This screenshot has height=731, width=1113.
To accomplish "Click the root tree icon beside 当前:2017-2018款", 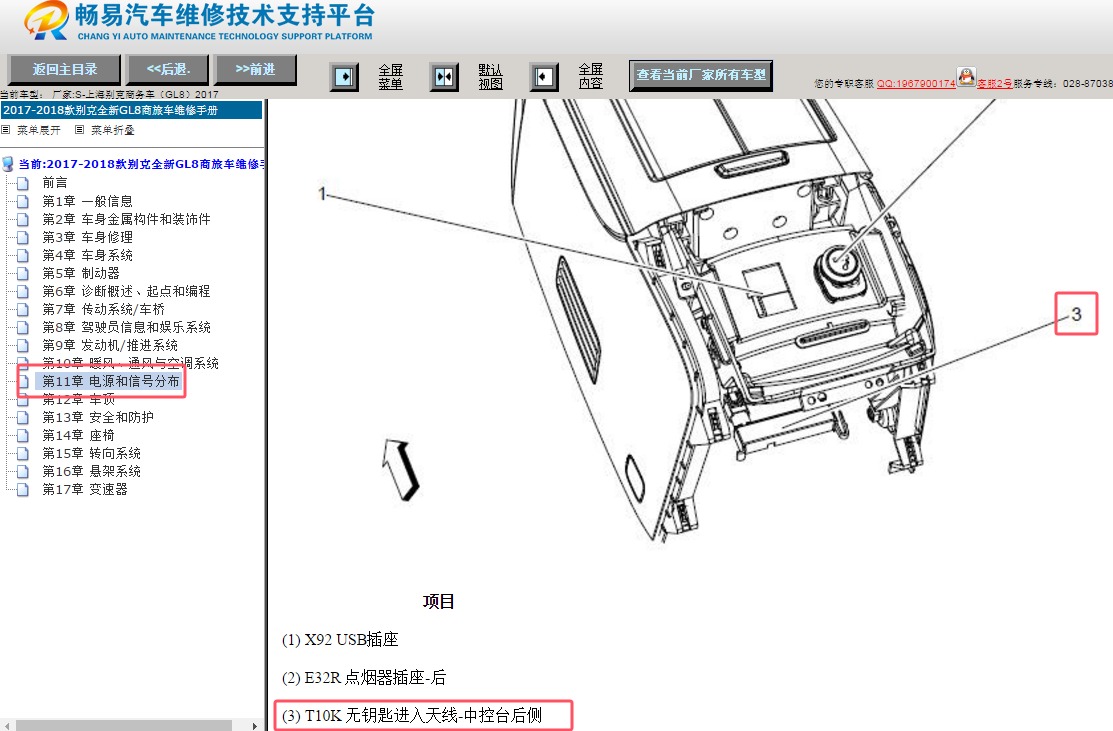I will click(x=8, y=164).
